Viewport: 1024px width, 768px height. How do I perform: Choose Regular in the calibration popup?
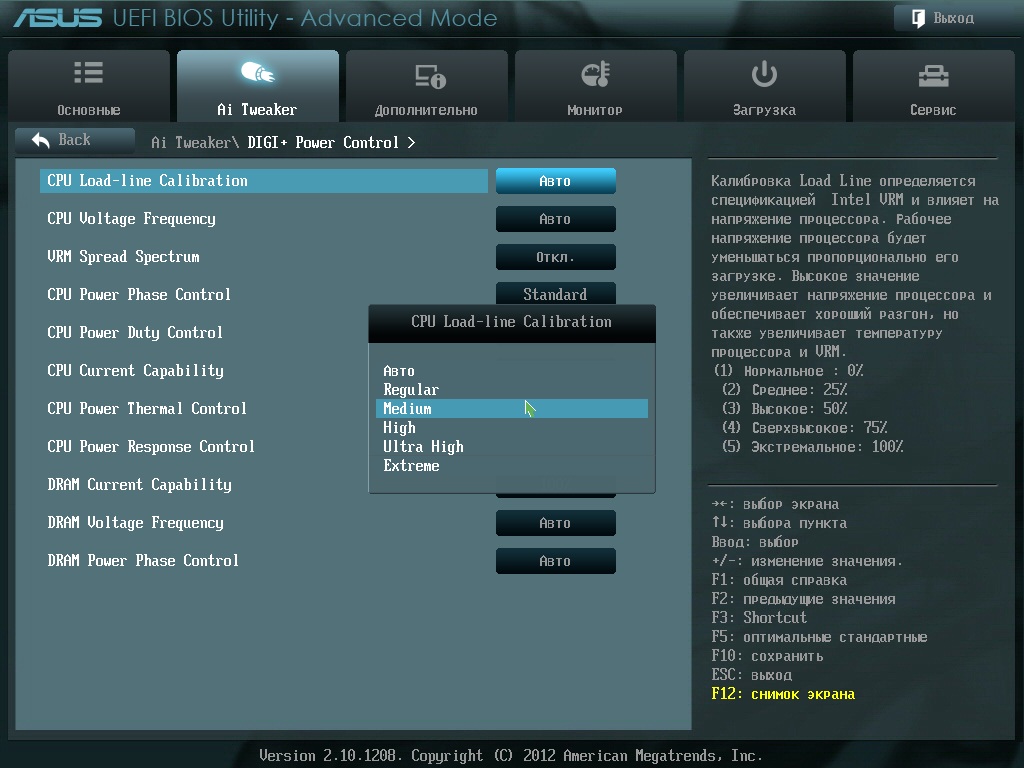click(x=512, y=390)
